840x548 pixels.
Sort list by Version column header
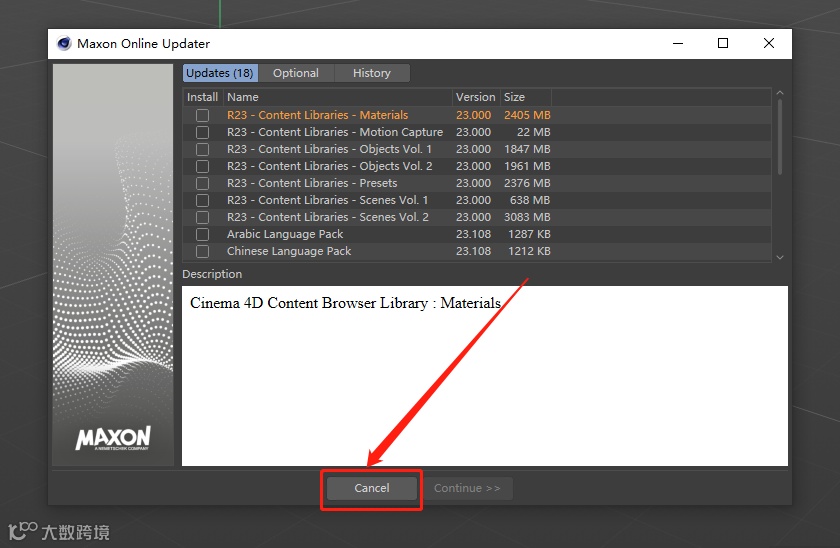[476, 97]
